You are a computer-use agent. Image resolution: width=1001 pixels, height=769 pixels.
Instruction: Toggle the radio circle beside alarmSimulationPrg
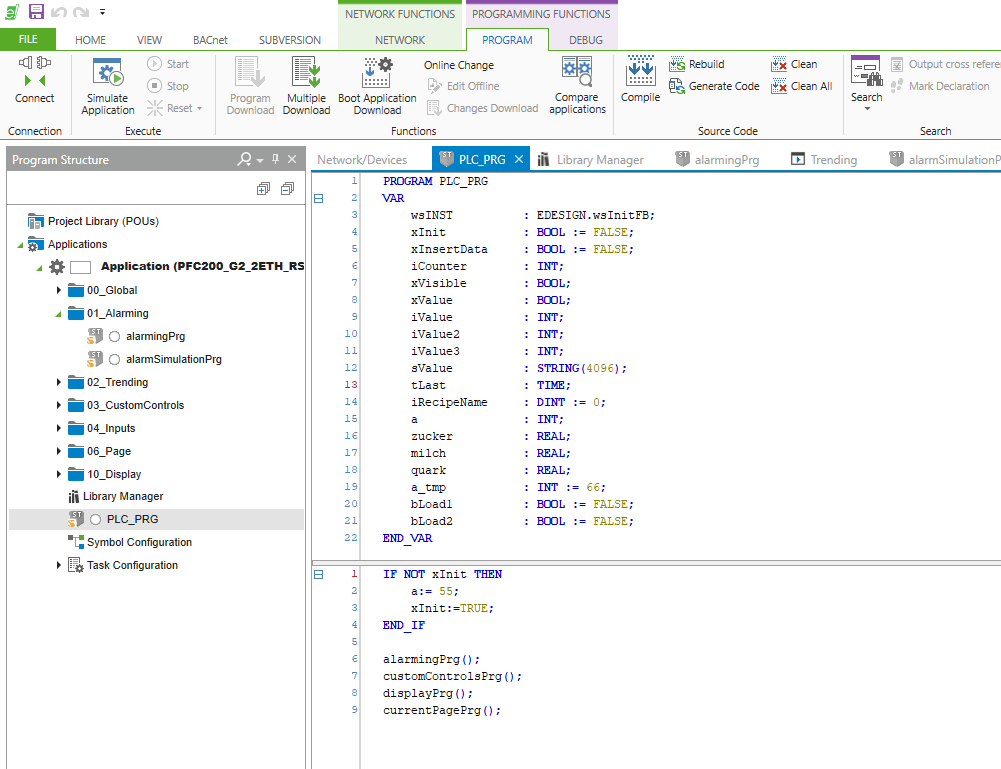(x=115, y=360)
